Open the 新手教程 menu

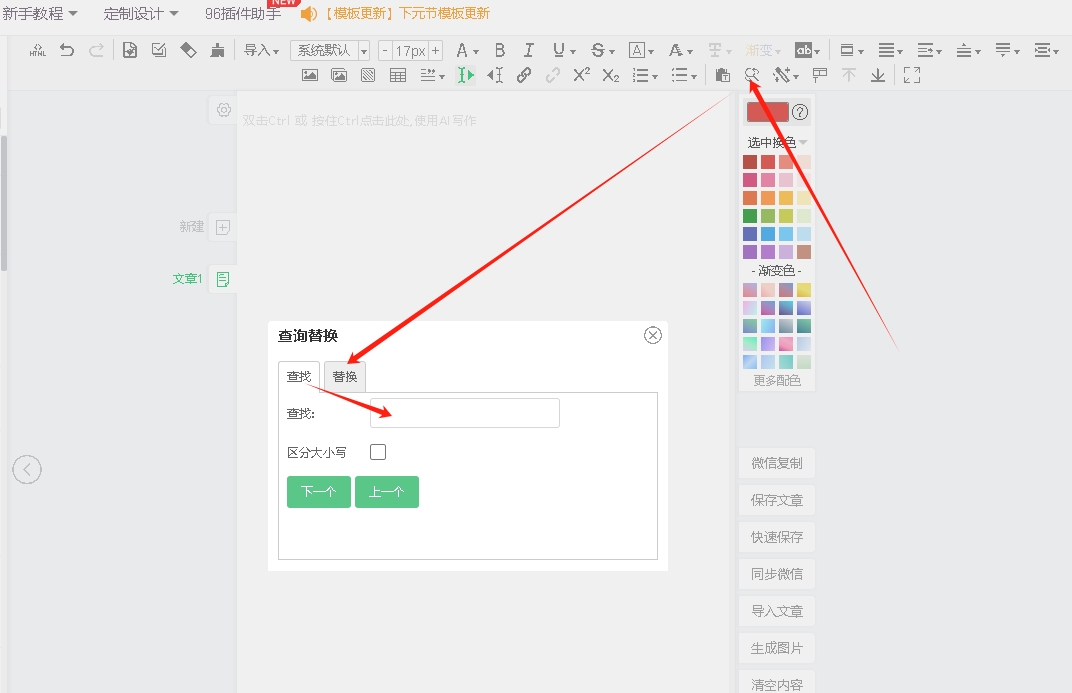[40, 14]
